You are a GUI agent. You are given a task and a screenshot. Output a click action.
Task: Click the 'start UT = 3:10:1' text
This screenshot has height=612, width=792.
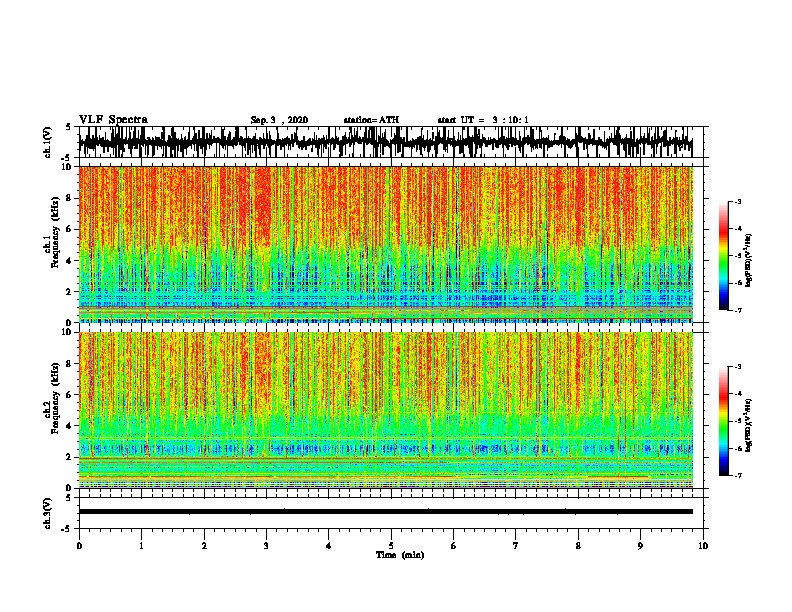click(483, 120)
